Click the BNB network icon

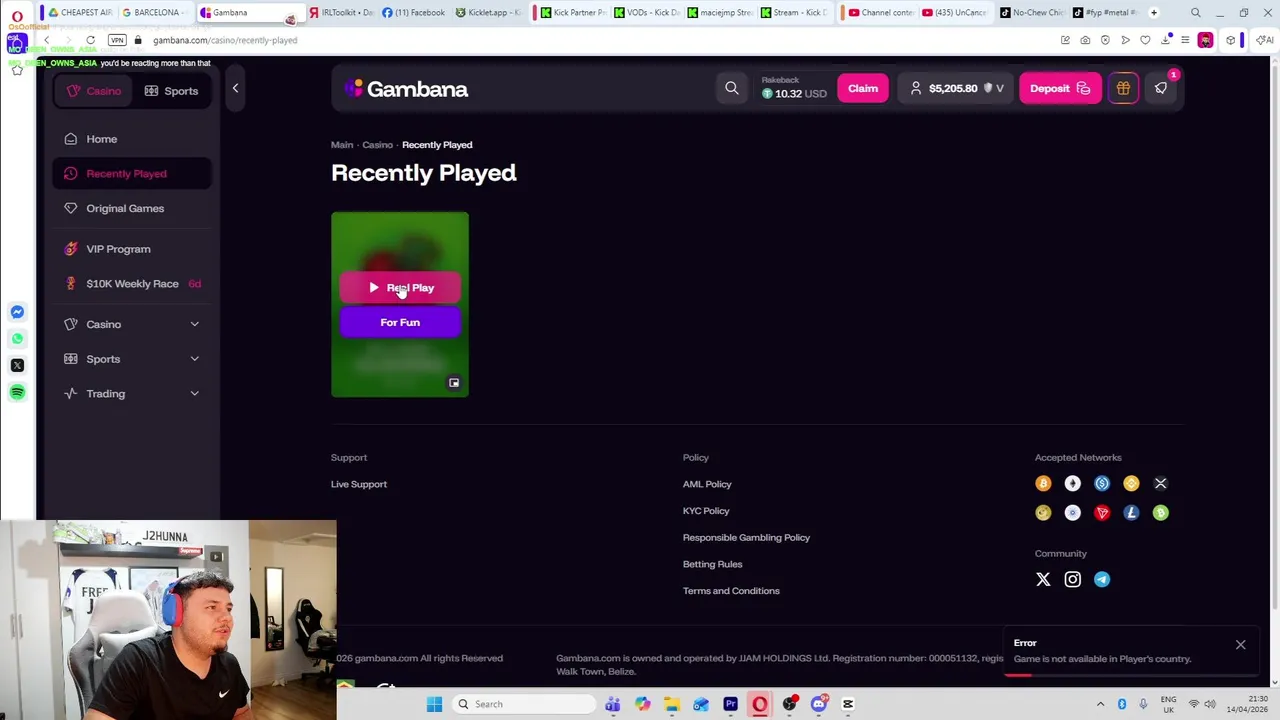click(1131, 484)
